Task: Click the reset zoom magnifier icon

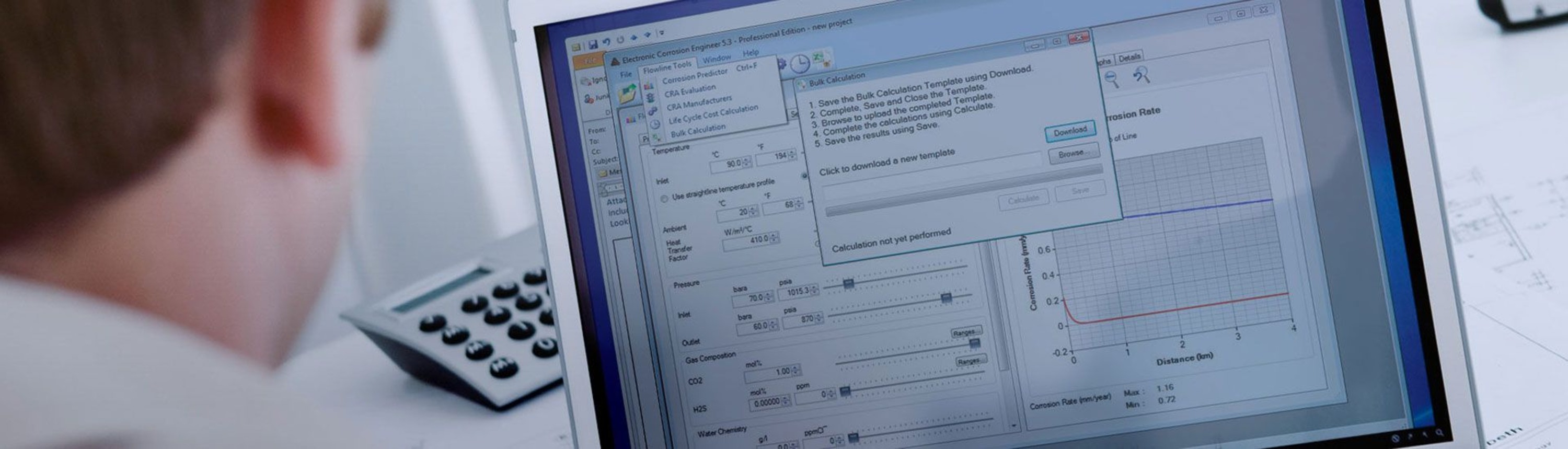Action: pos(1140,75)
